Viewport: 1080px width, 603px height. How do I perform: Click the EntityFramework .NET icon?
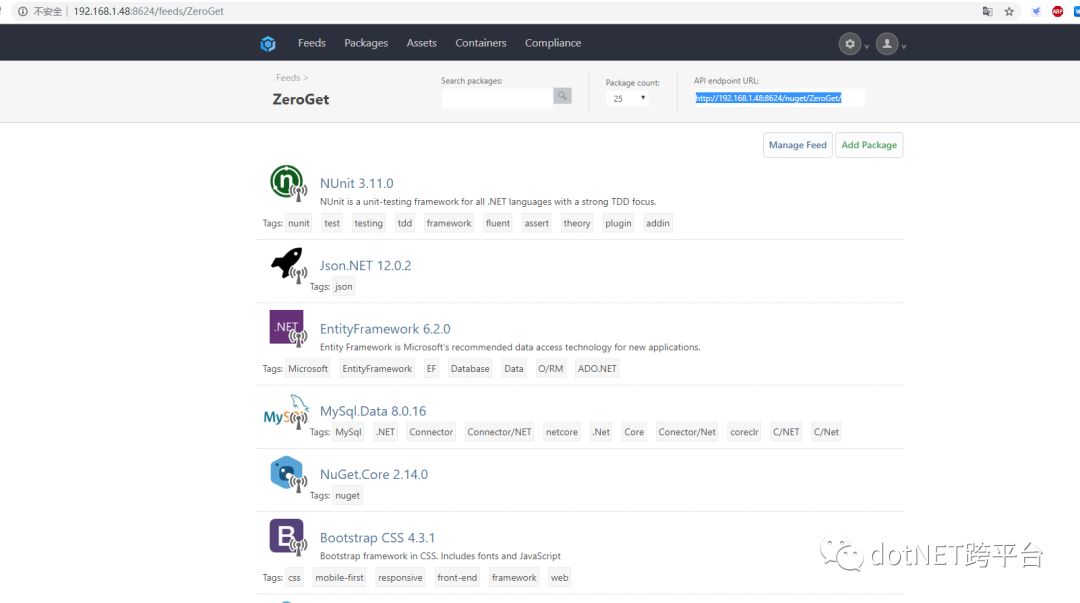click(288, 328)
